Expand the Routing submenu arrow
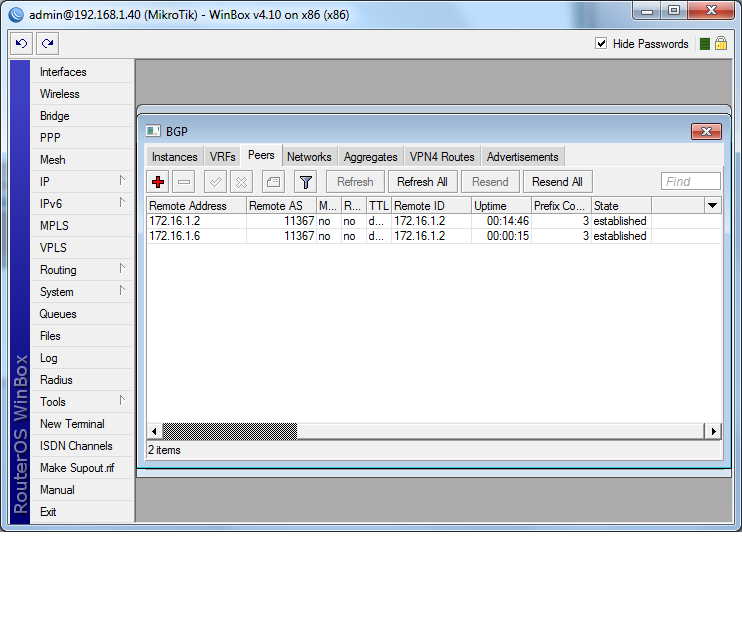Screen dimensions: 742x644 pyautogui.click(x=122, y=268)
